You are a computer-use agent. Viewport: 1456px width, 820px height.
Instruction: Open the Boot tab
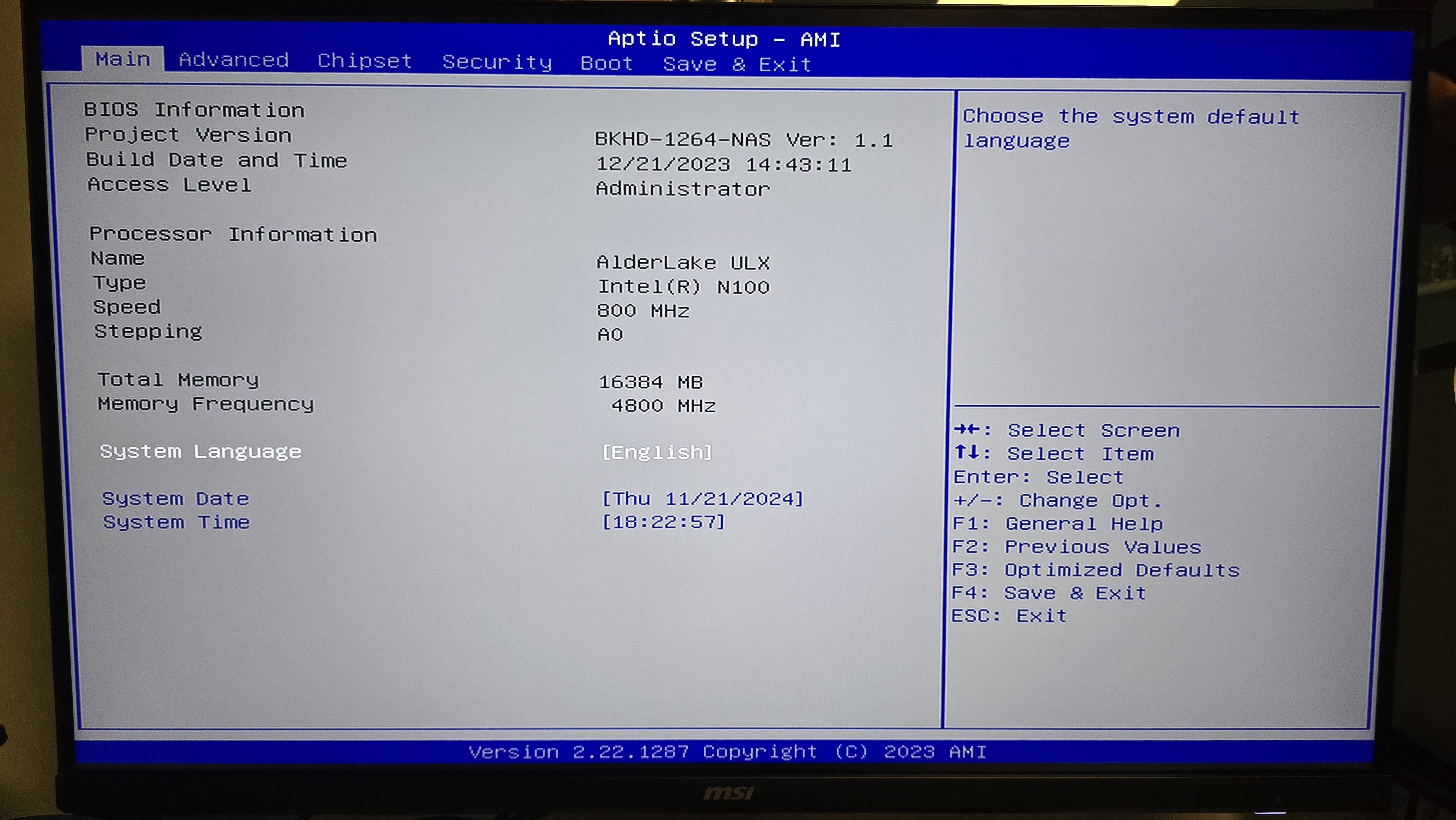(x=606, y=63)
